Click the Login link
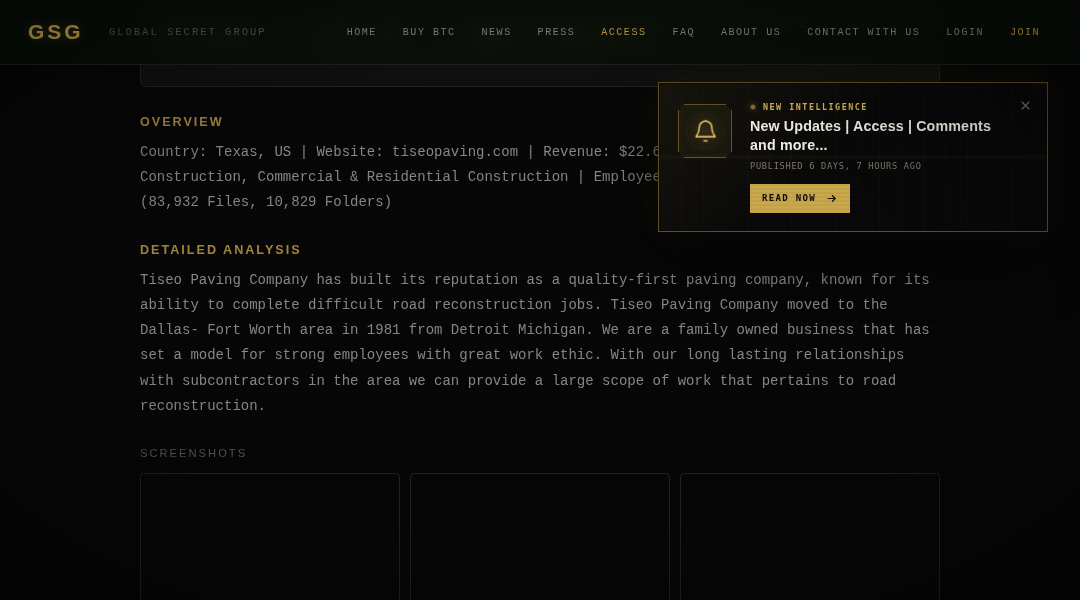 (x=965, y=32)
